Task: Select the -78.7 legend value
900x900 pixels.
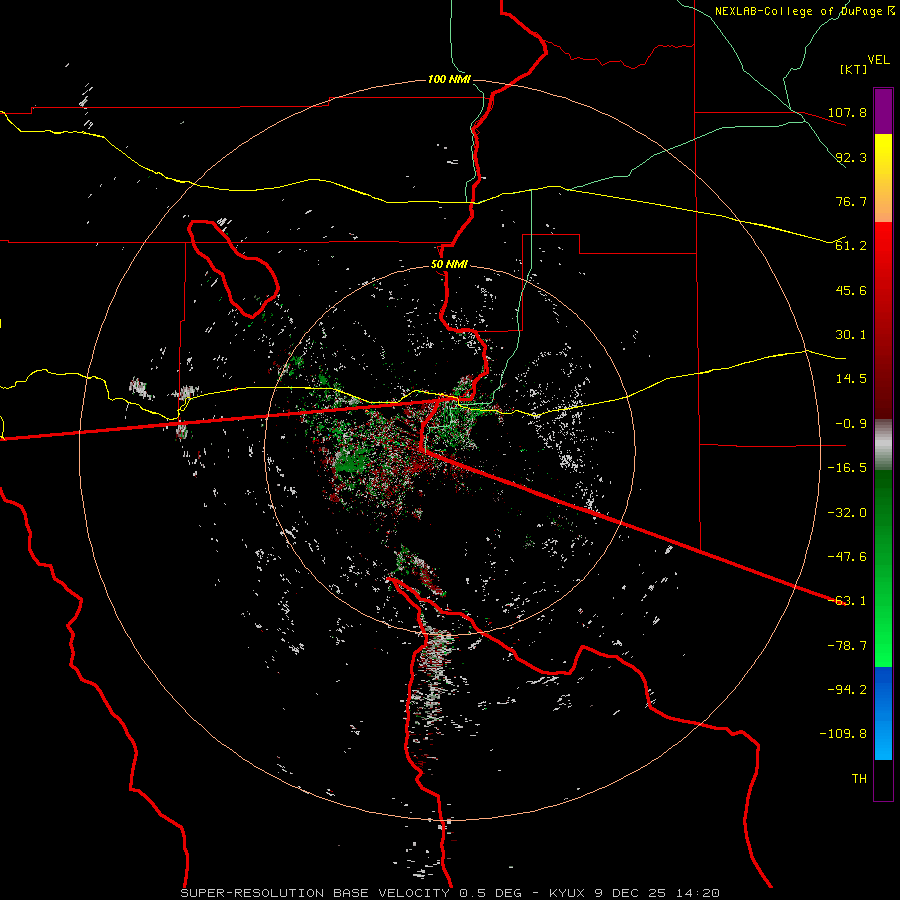Action: (847, 646)
